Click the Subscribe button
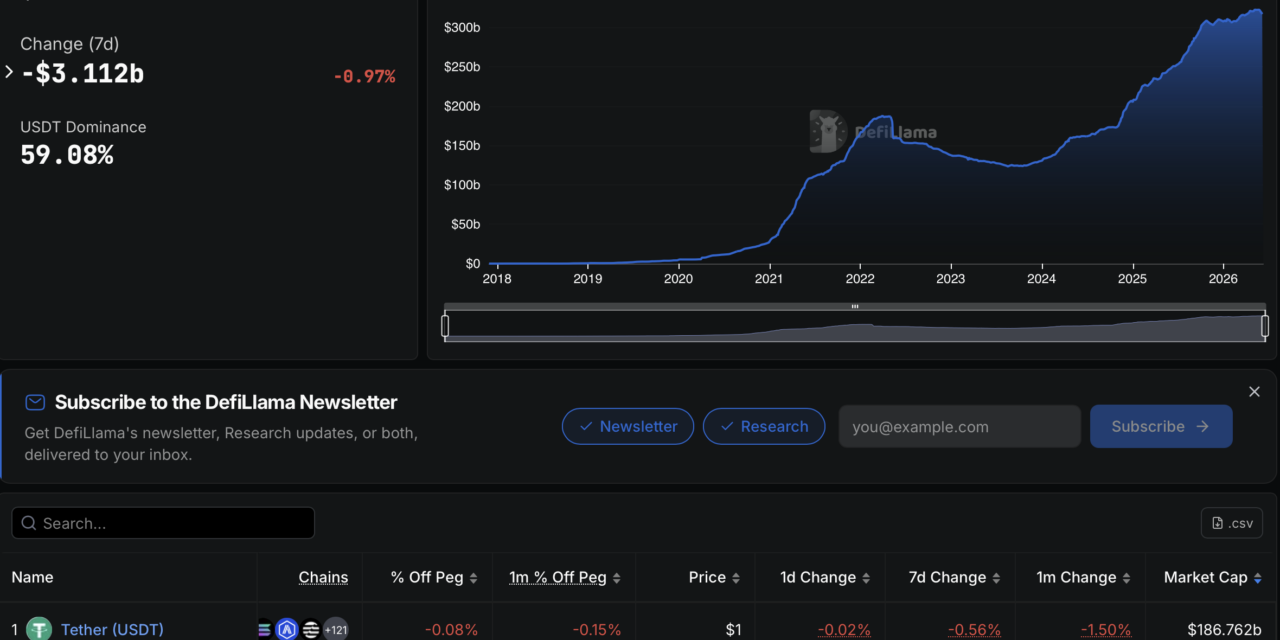Screen dimensions: 1280x640 point(1161,426)
